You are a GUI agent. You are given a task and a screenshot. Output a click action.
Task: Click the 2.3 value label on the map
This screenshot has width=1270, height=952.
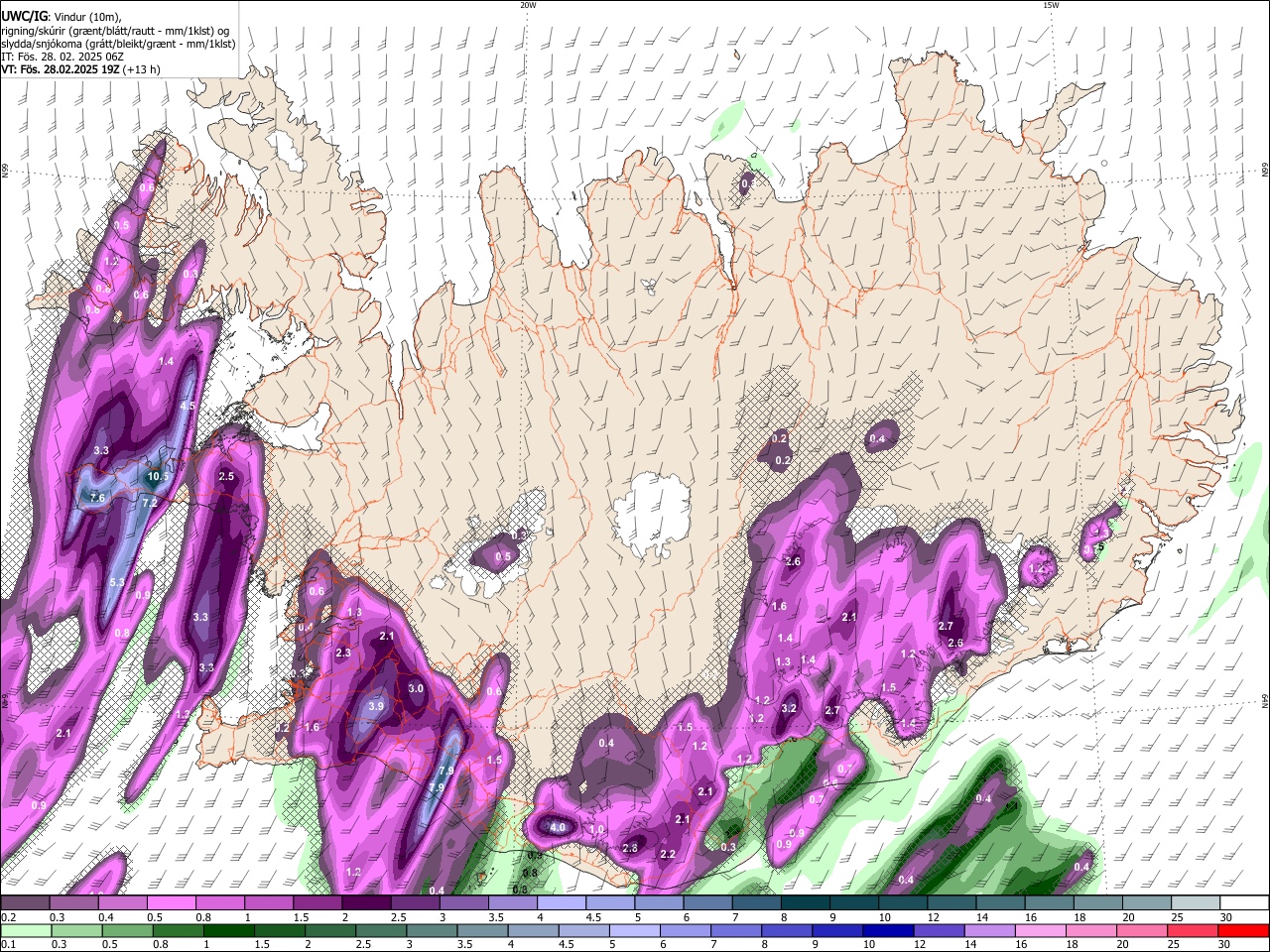344,654
